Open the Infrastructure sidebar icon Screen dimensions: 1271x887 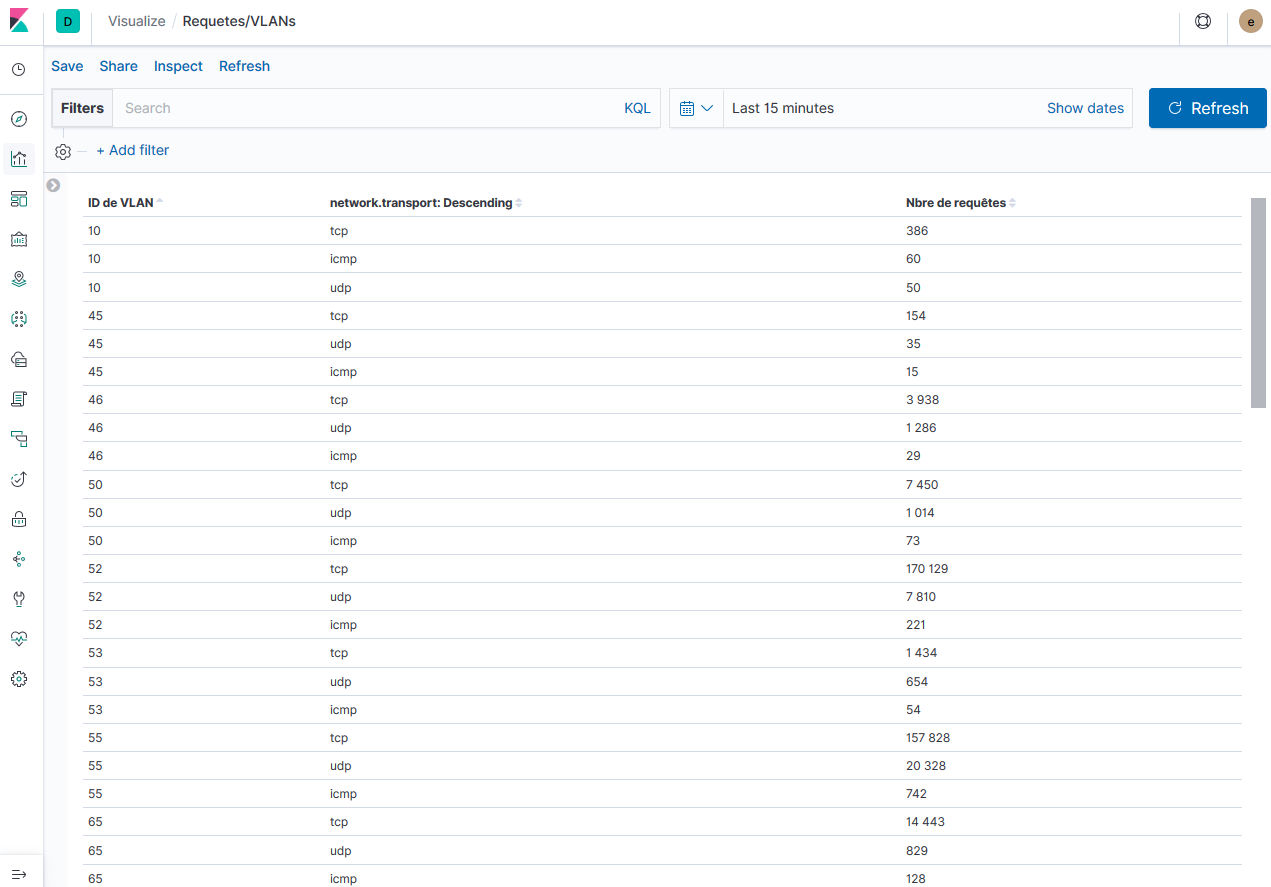pyautogui.click(x=19, y=359)
